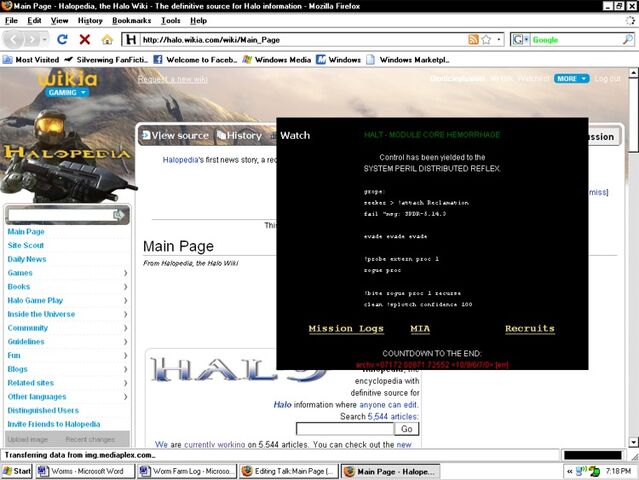Click the Recruits link in overlay

tap(530, 328)
